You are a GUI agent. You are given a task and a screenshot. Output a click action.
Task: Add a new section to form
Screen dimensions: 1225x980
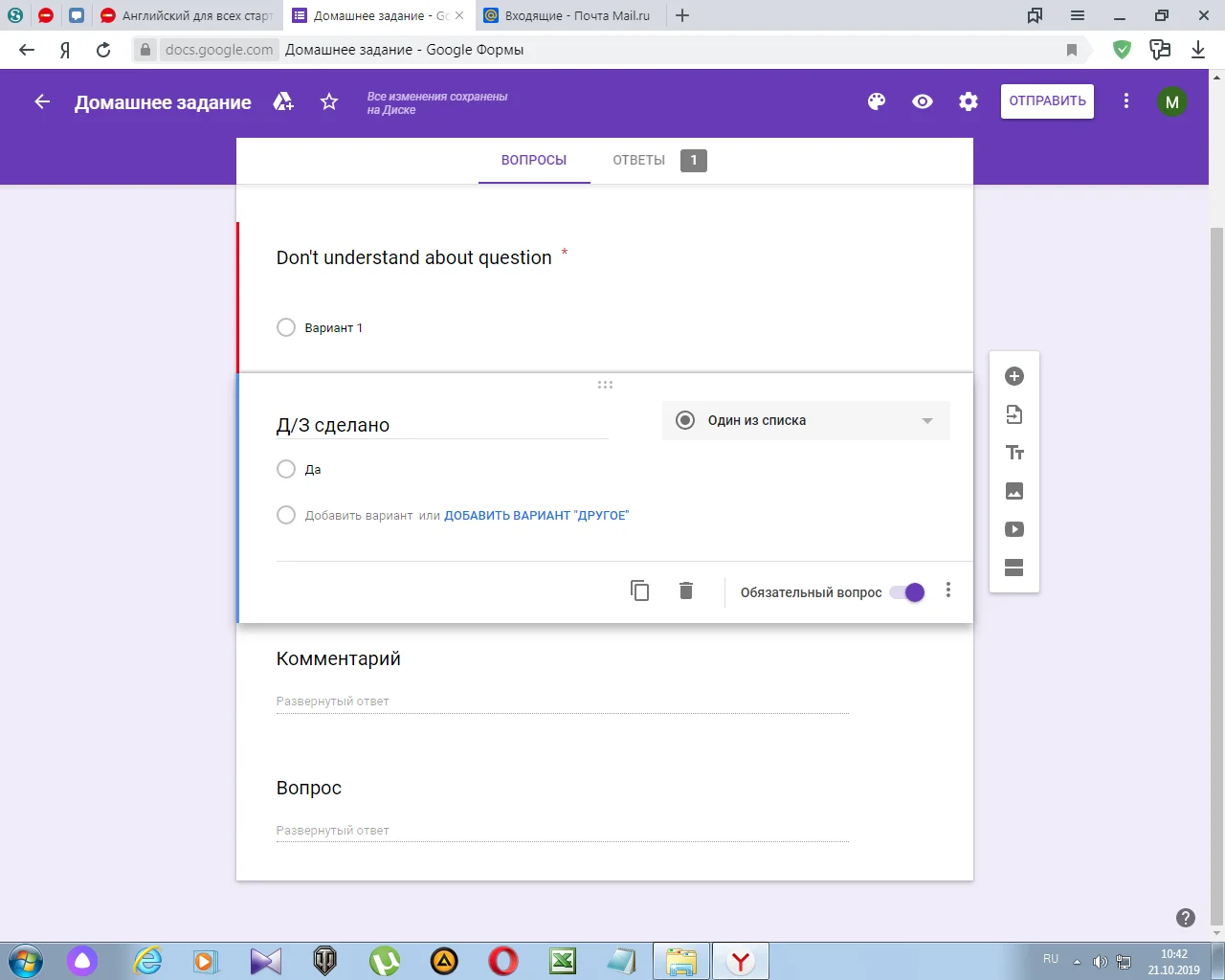[1014, 568]
